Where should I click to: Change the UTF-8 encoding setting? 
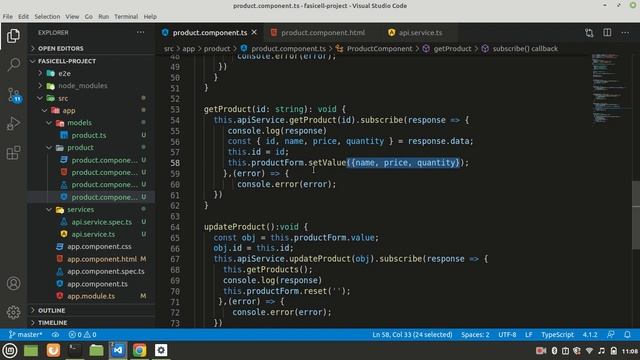507,334
